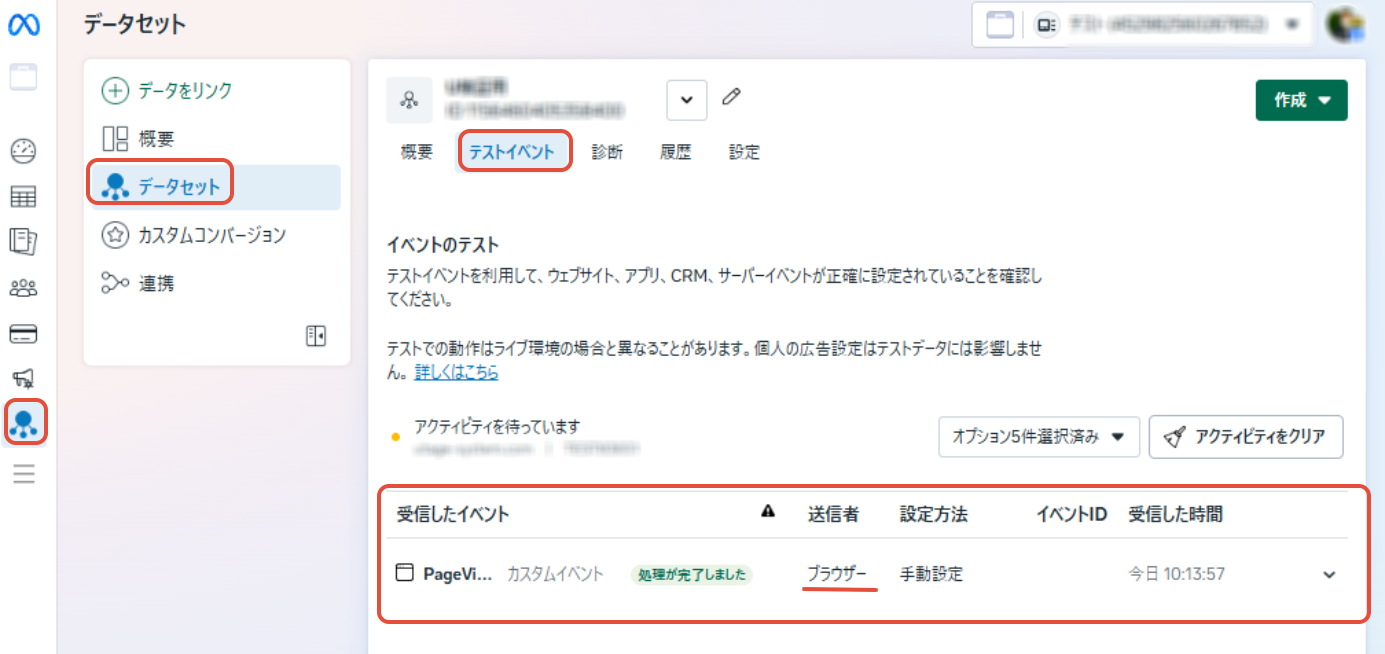Switch to the 診断 tab
Image resolution: width=1385 pixels, height=654 pixels.
[x=607, y=152]
